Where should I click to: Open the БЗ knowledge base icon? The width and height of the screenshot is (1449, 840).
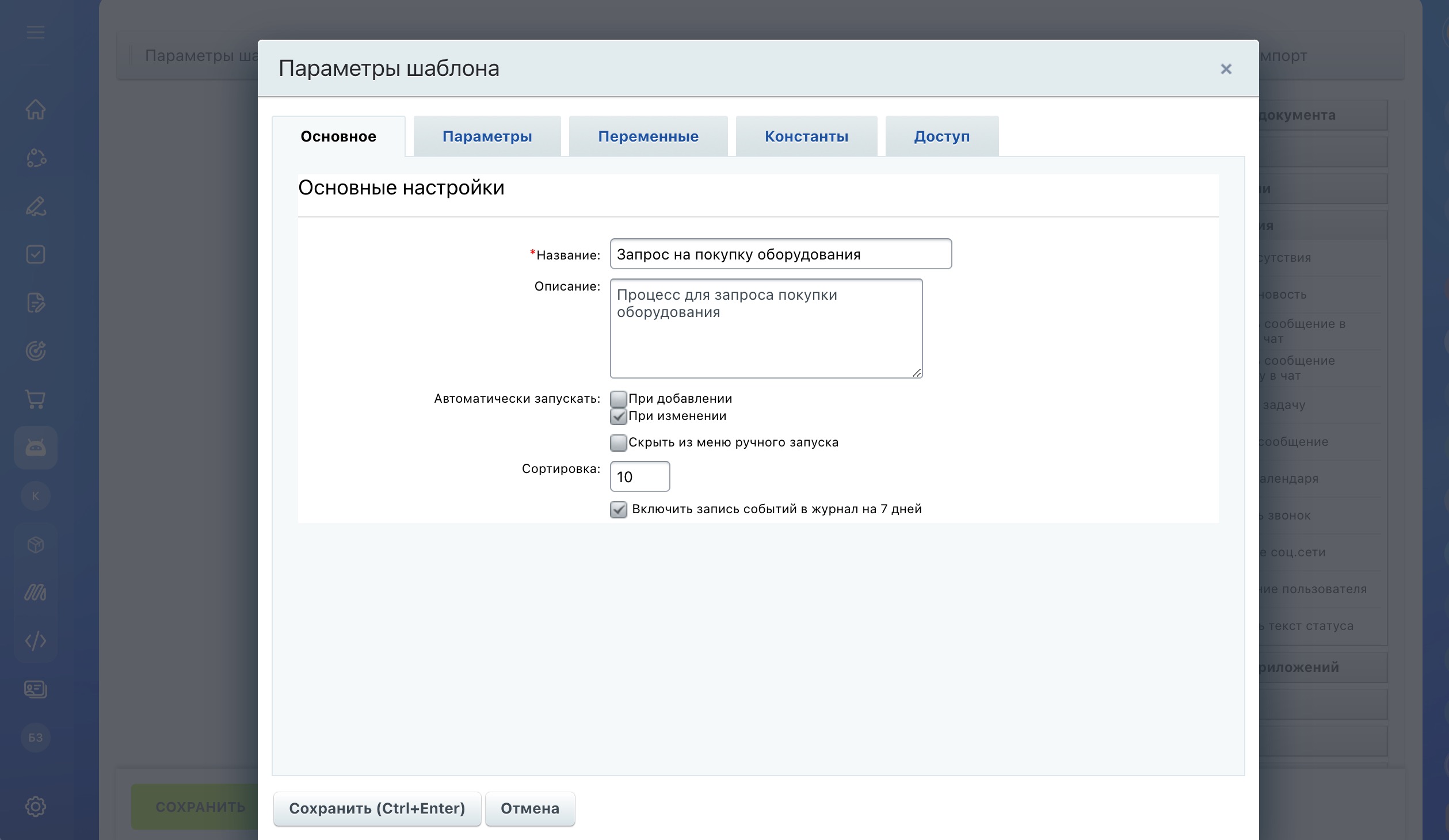click(x=36, y=738)
